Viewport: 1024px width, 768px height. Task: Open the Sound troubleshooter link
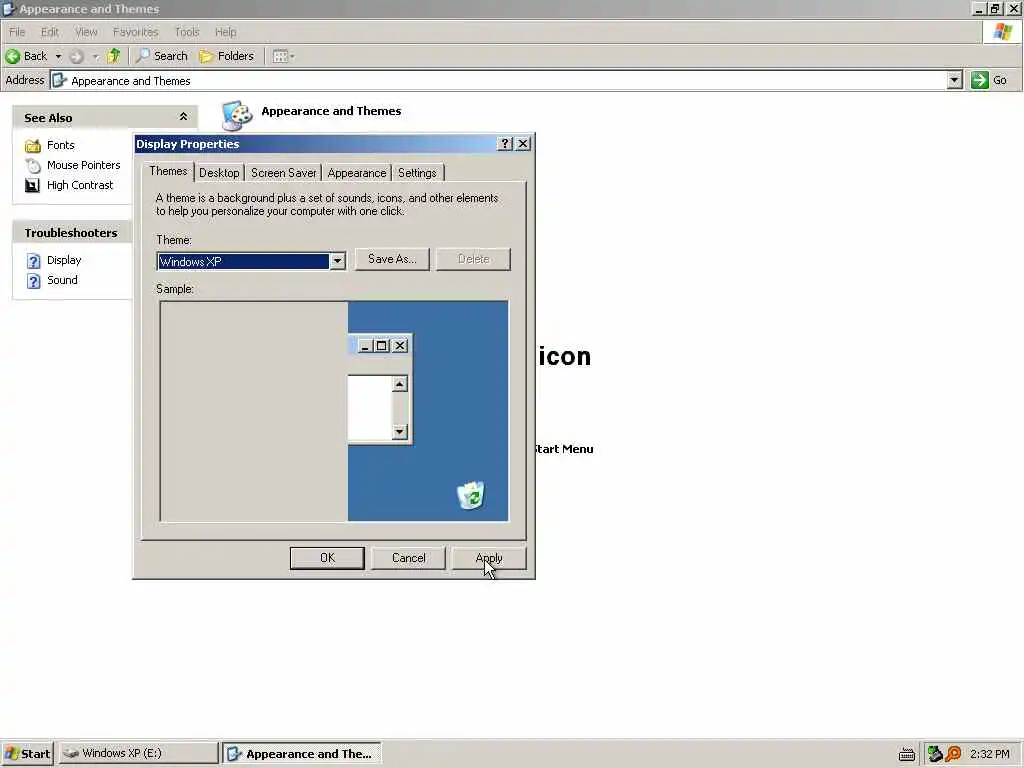click(62, 280)
